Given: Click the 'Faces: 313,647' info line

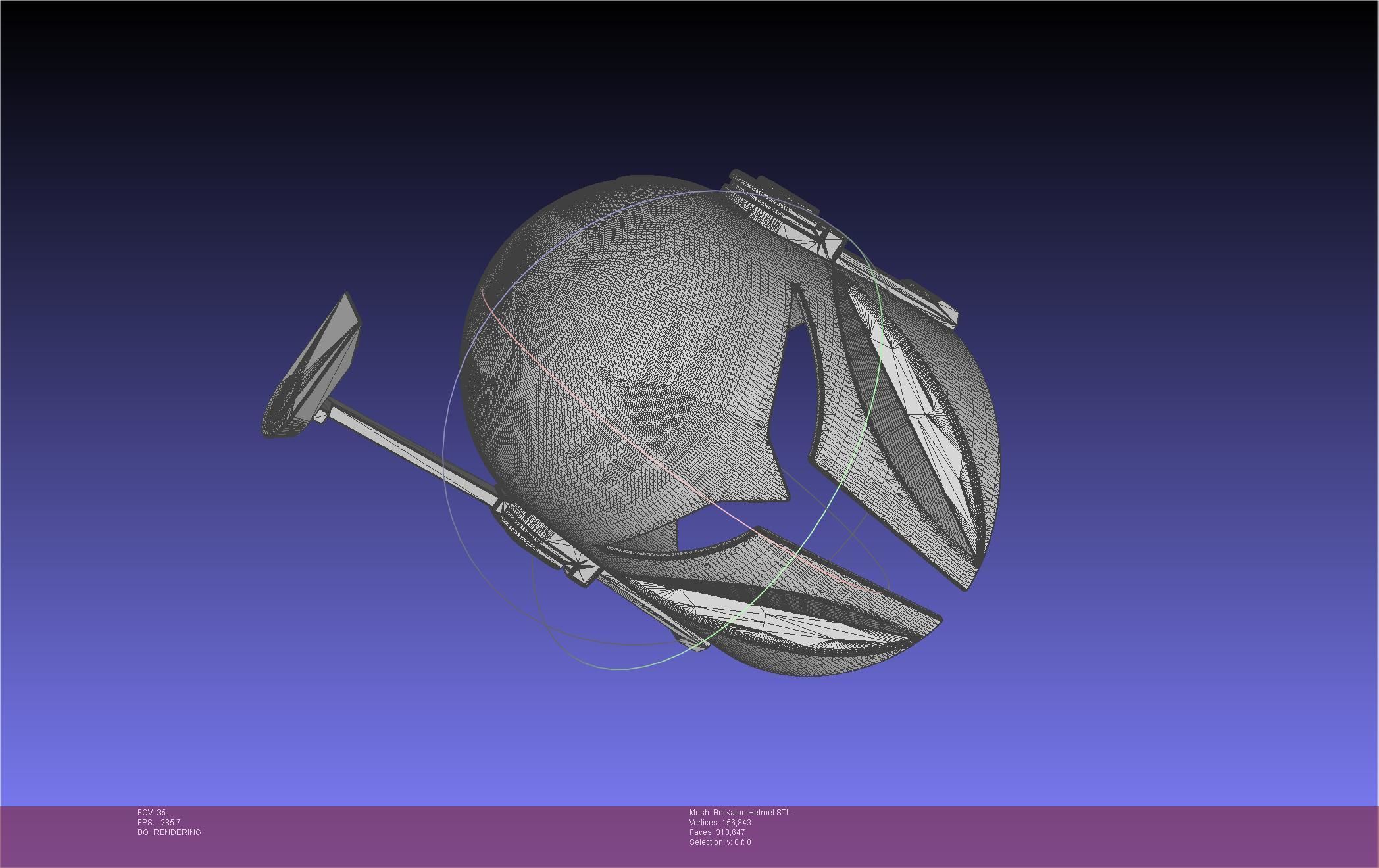Looking at the screenshot, I should point(717,832).
